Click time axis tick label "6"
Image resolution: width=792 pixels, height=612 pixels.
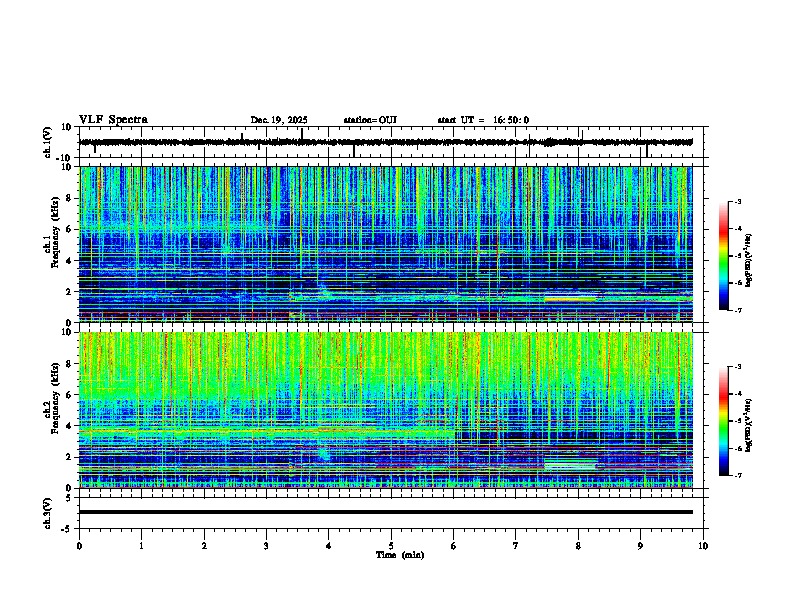click(454, 546)
